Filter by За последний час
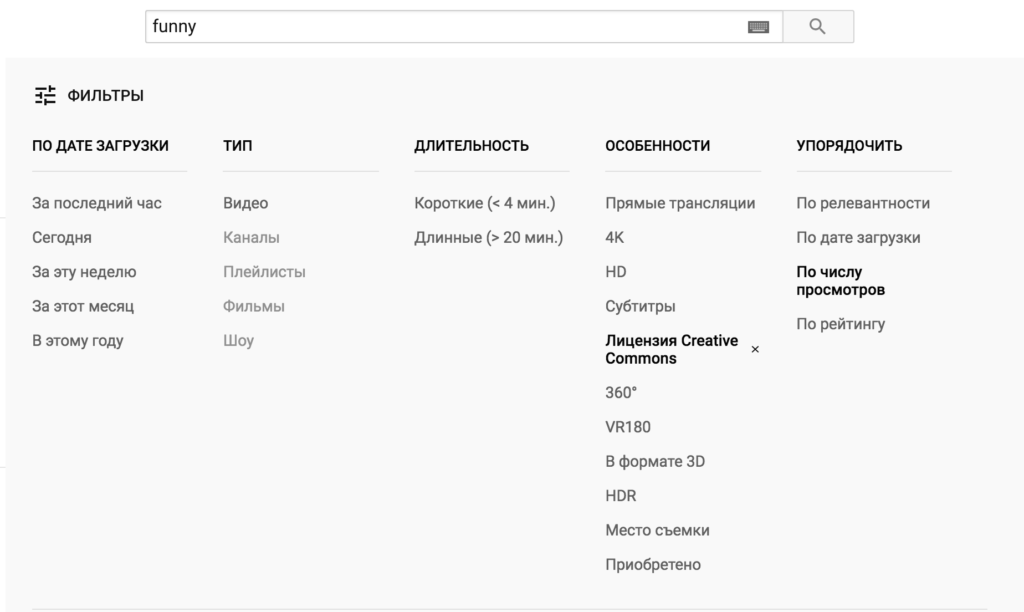This screenshot has width=1024, height=612. pos(97,203)
